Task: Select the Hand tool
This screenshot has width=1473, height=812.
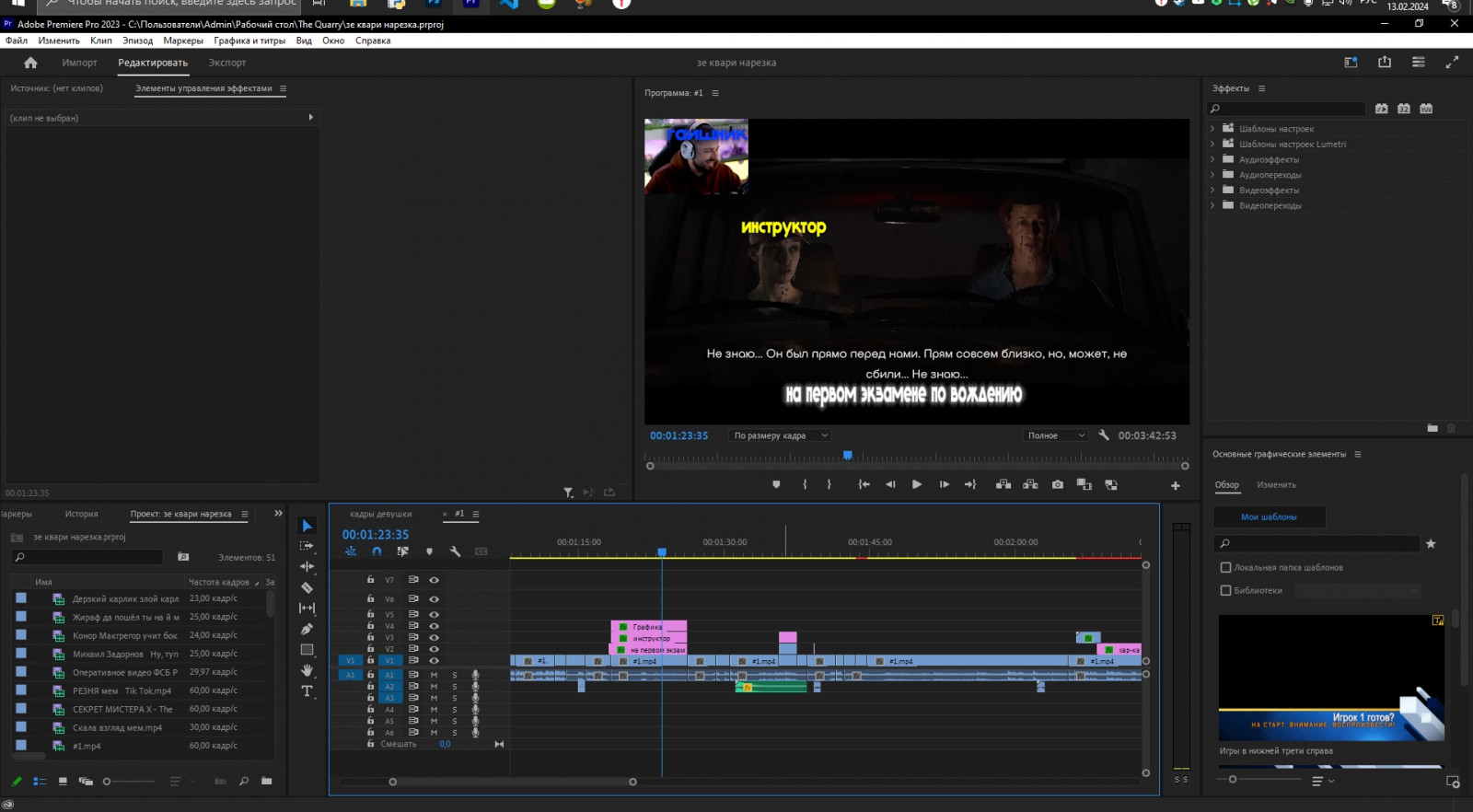Action: tap(307, 670)
